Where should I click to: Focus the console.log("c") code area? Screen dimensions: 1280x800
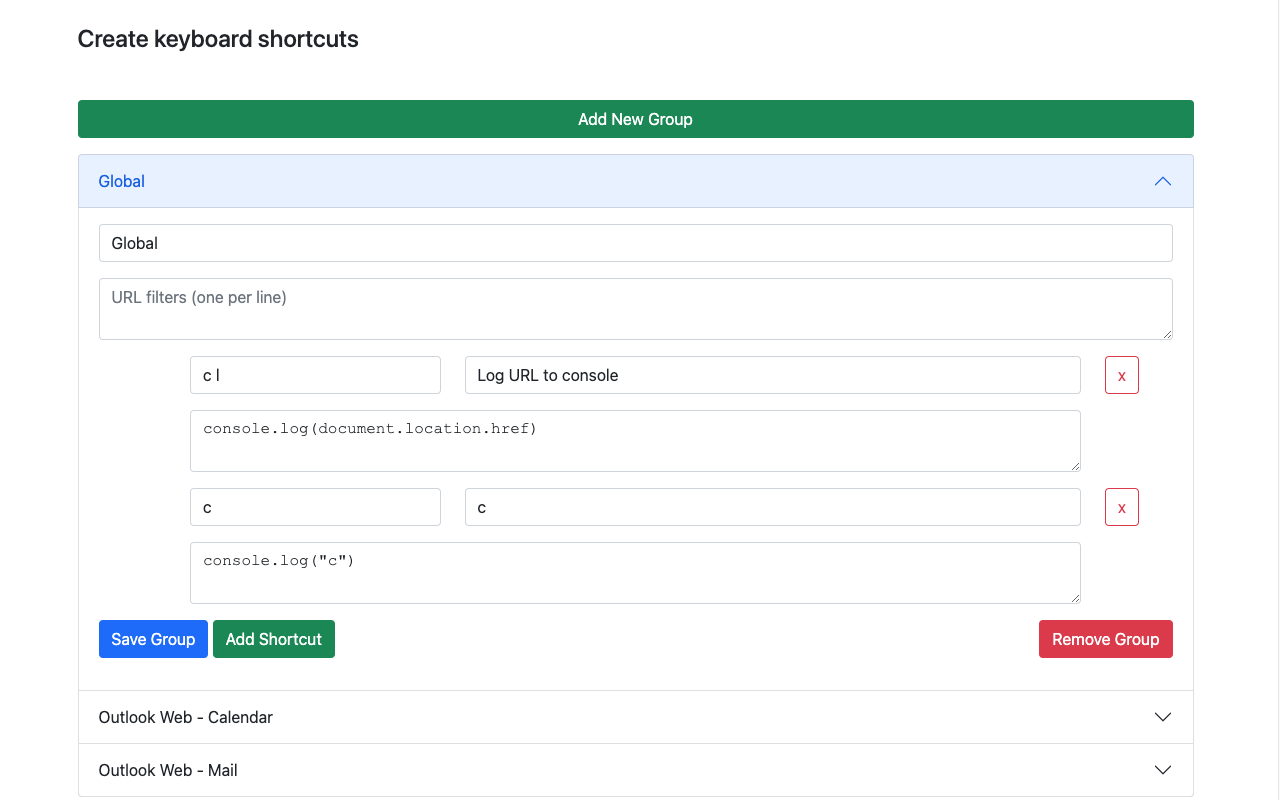tap(635, 572)
